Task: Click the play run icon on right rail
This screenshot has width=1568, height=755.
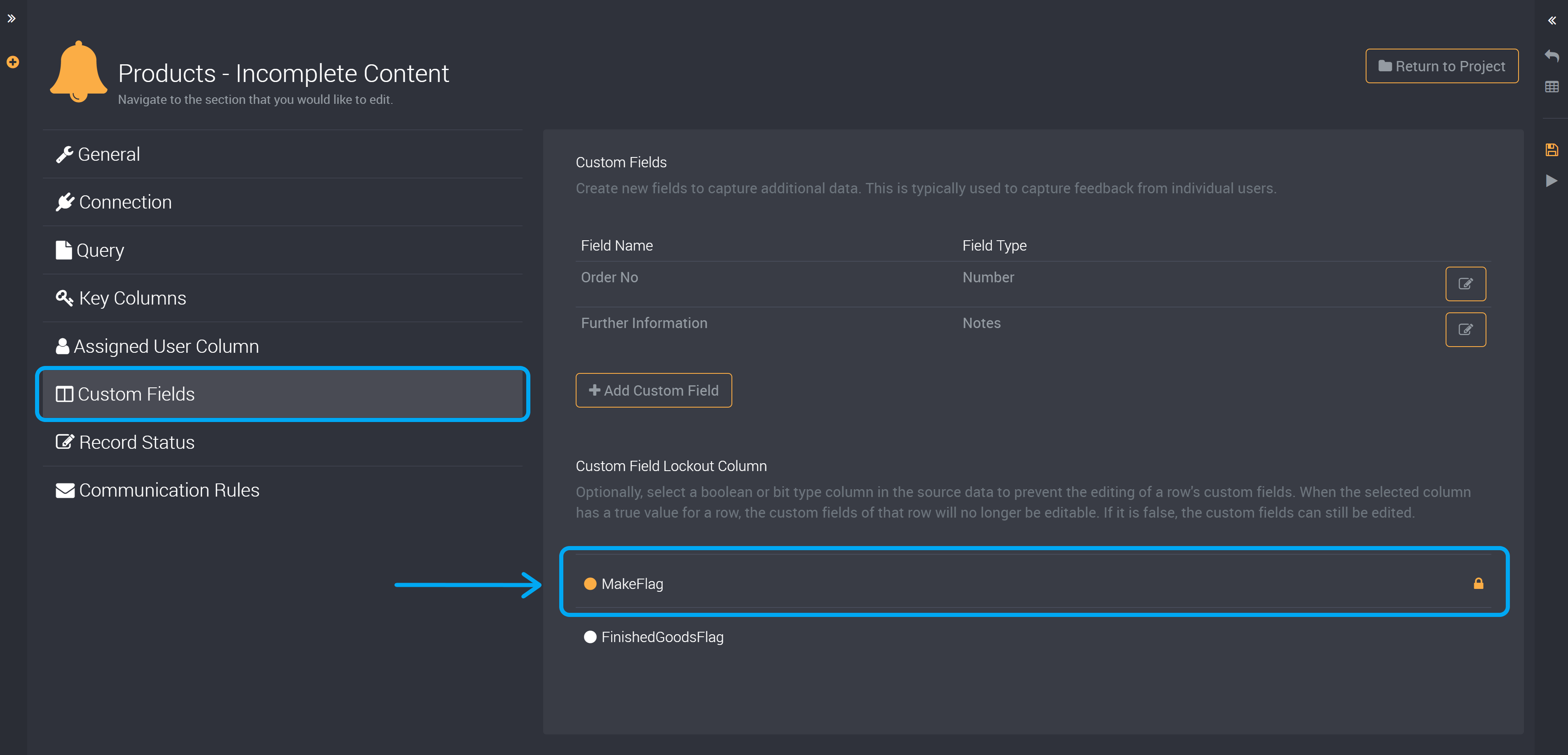Action: click(x=1552, y=181)
